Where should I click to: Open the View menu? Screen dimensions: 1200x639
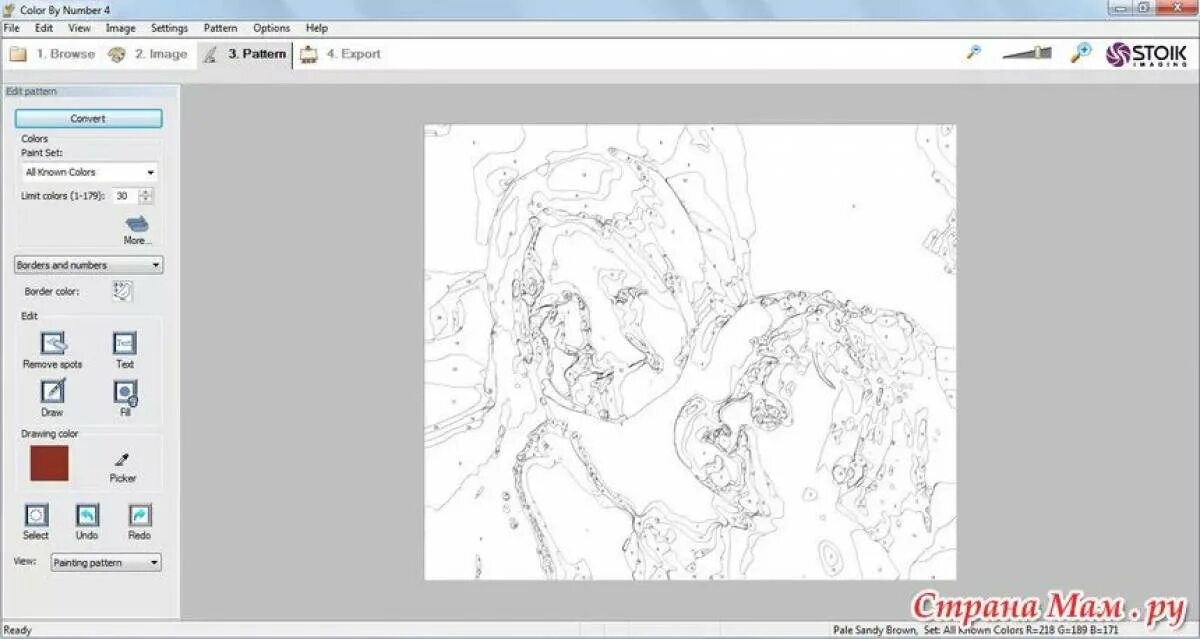[x=79, y=28]
